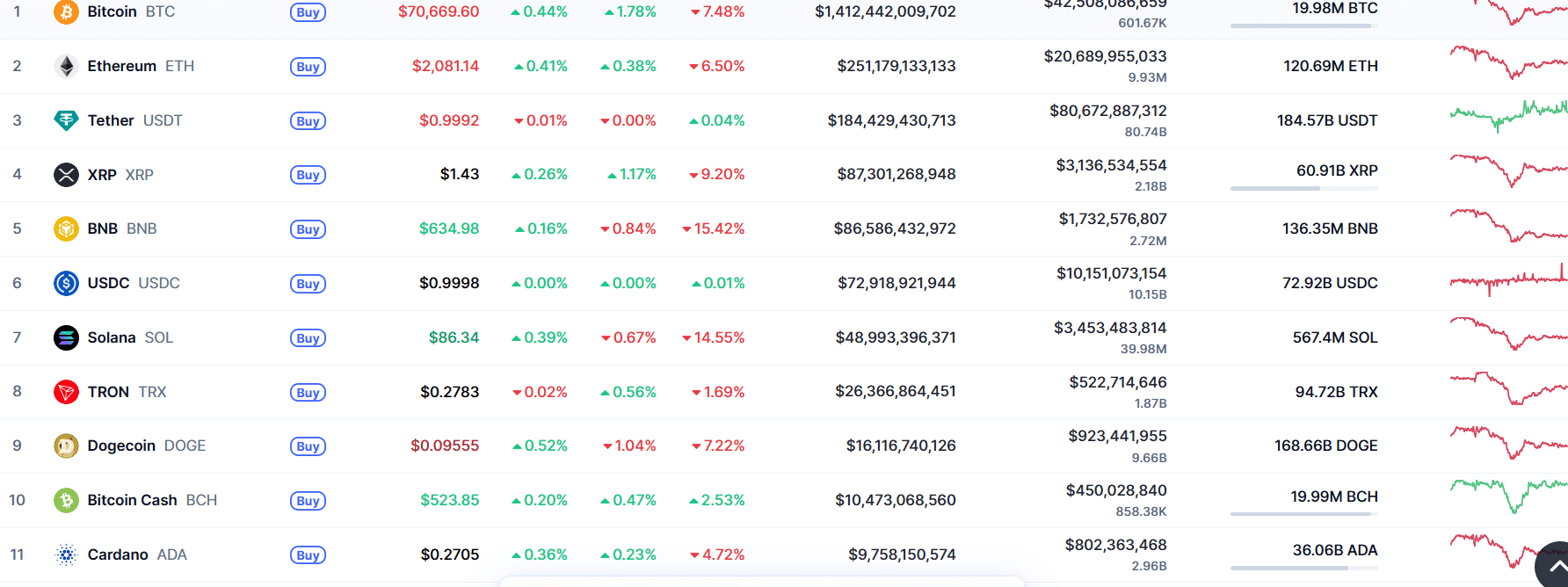Click XRP's circulating supply progress bar

[1304, 188]
